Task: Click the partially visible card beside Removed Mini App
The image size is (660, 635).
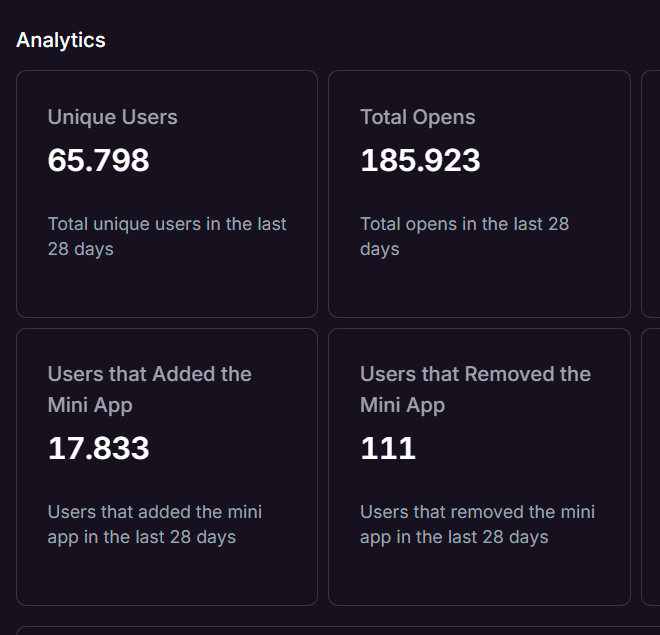Action: 651,467
